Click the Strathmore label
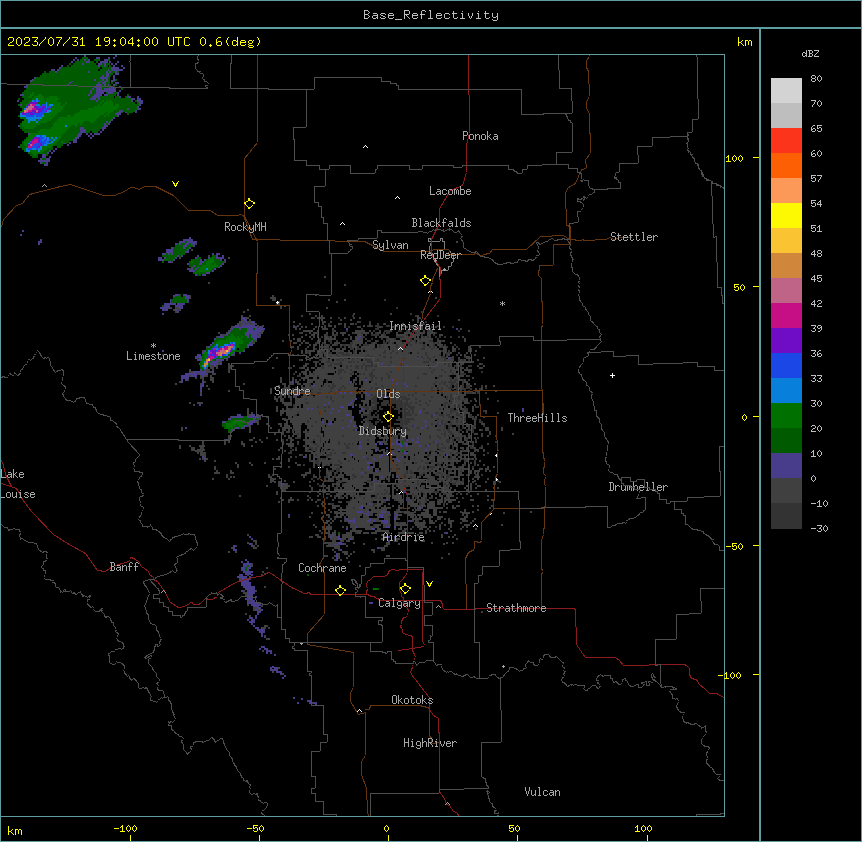 click(x=516, y=608)
